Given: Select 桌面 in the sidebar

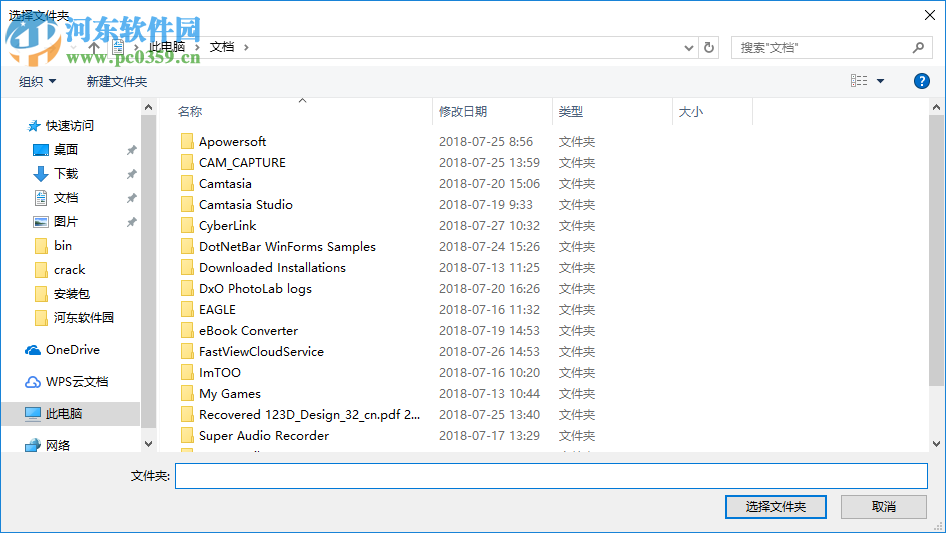Looking at the screenshot, I should point(65,150).
